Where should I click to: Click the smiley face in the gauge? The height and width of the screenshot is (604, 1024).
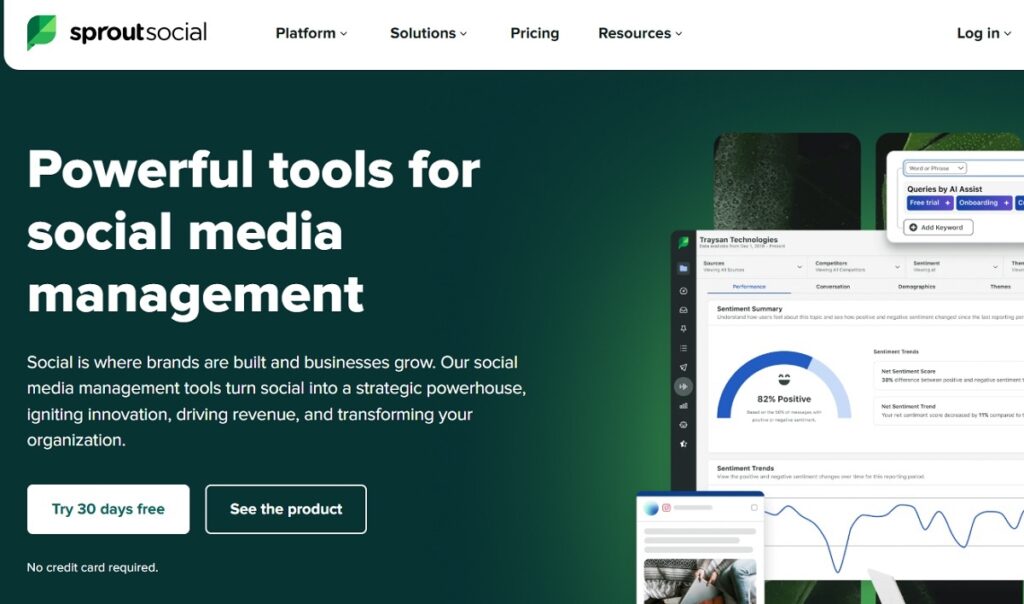click(x=784, y=379)
